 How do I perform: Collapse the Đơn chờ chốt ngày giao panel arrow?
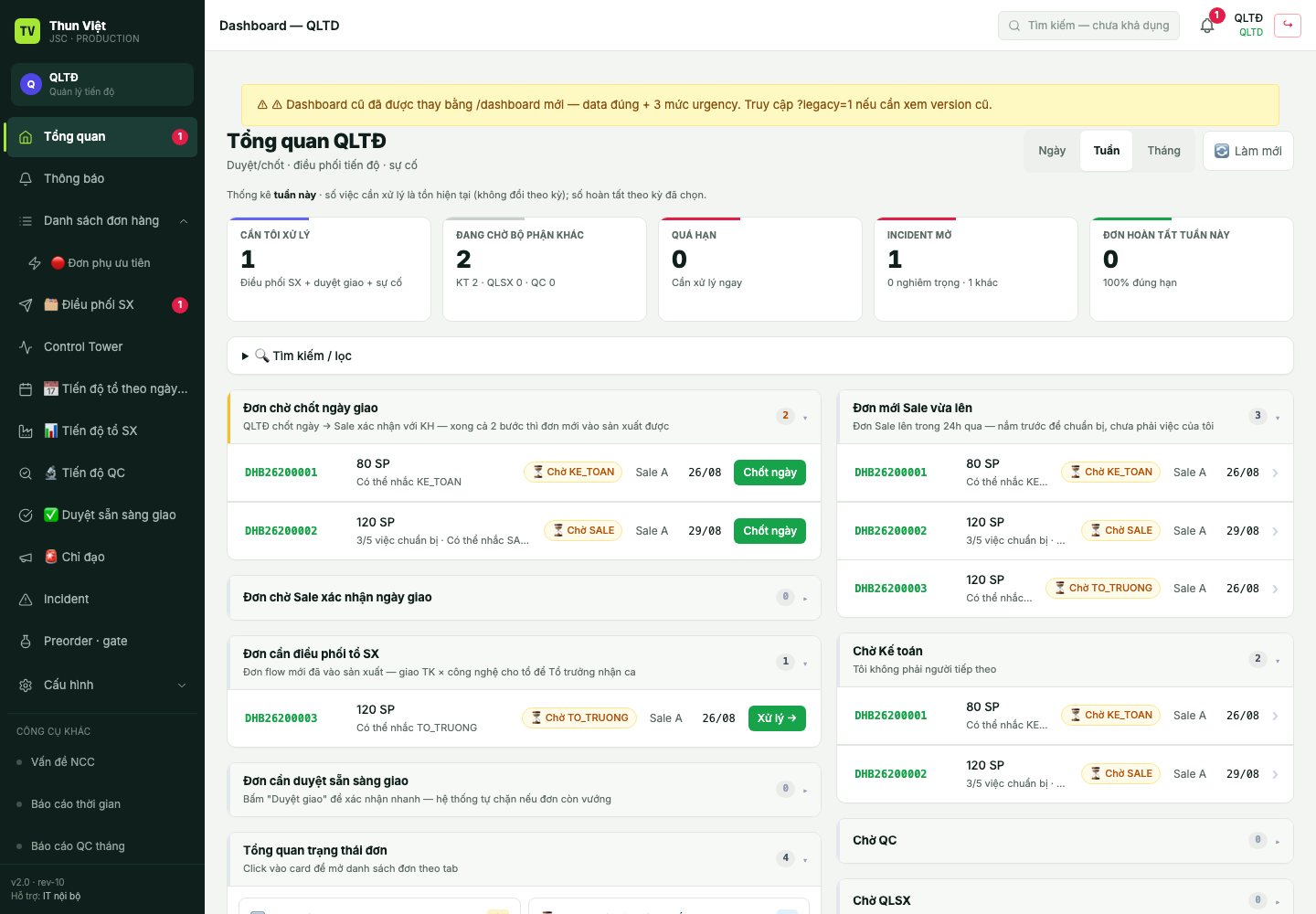pos(805,418)
